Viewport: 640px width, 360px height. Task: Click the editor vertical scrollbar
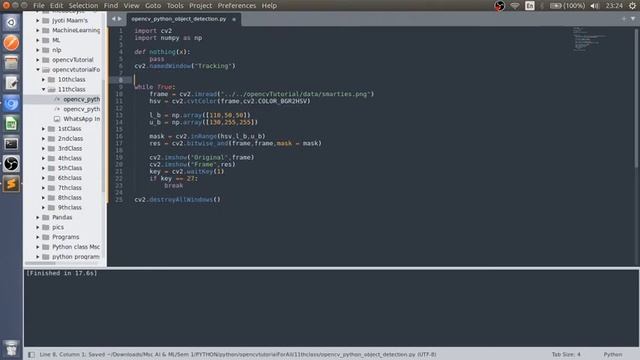[x=636, y=98]
